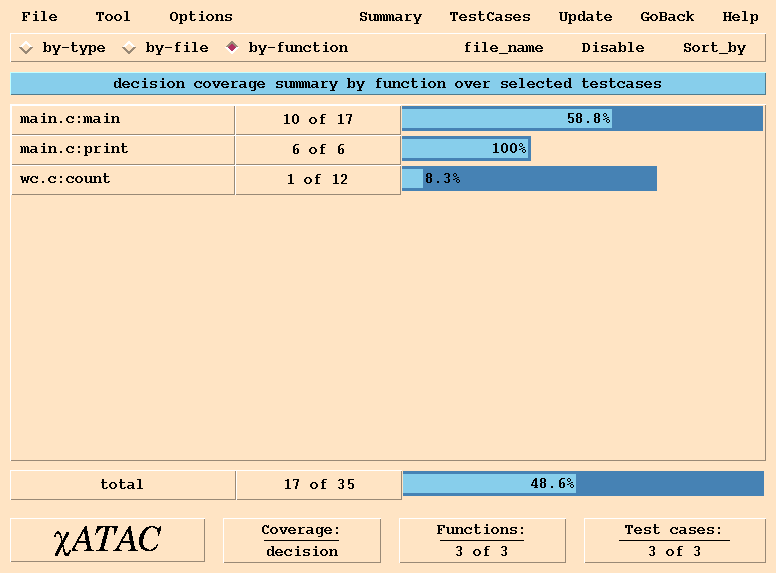Click the GoBack button
The width and height of the screenshot is (776, 573).
pos(667,17)
